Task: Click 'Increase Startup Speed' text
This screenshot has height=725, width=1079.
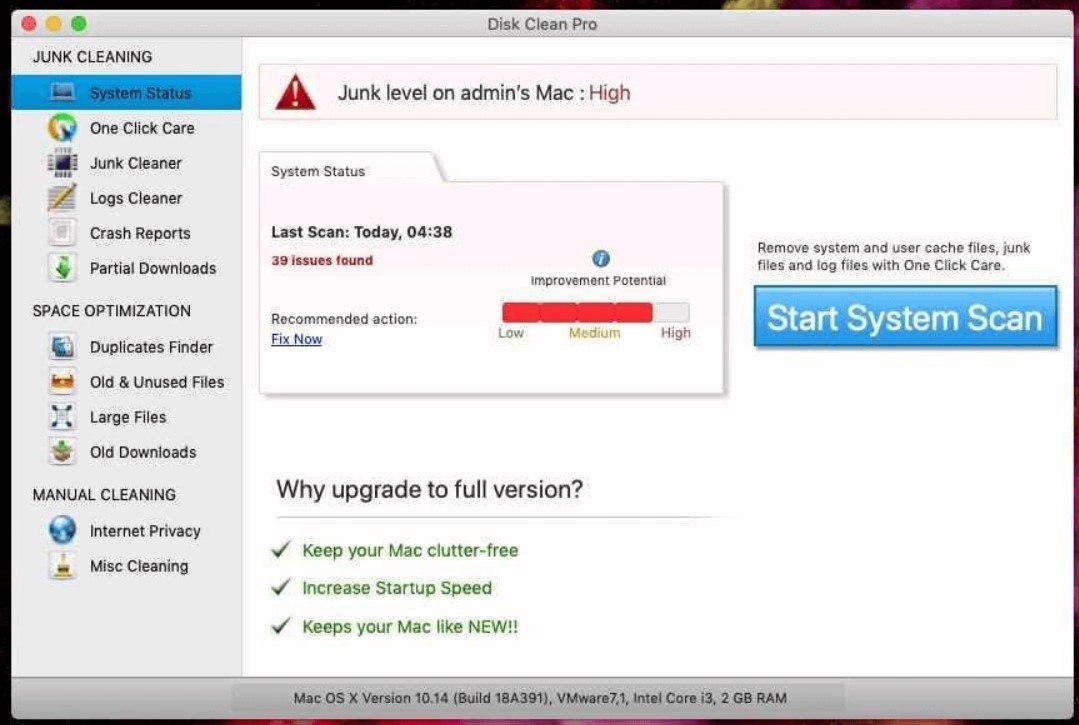Action: pyautogui.click(x=397, y=588)
